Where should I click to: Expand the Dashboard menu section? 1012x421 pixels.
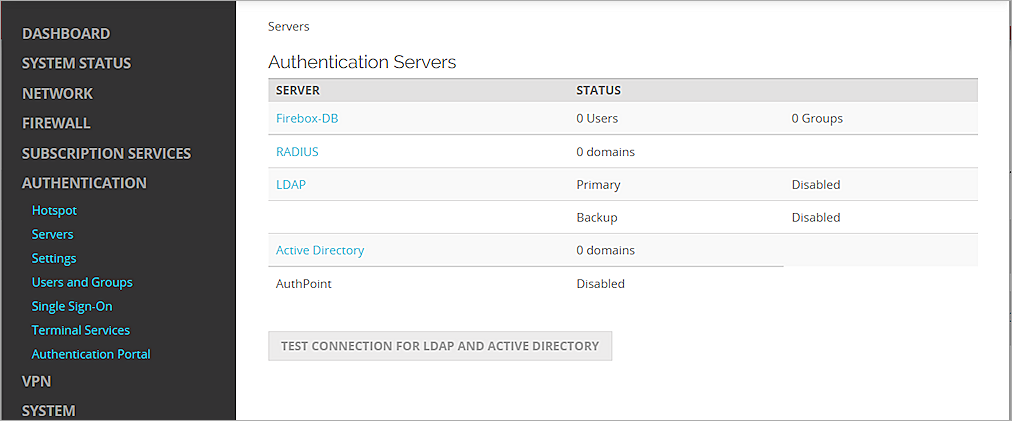tap(66, 34)
